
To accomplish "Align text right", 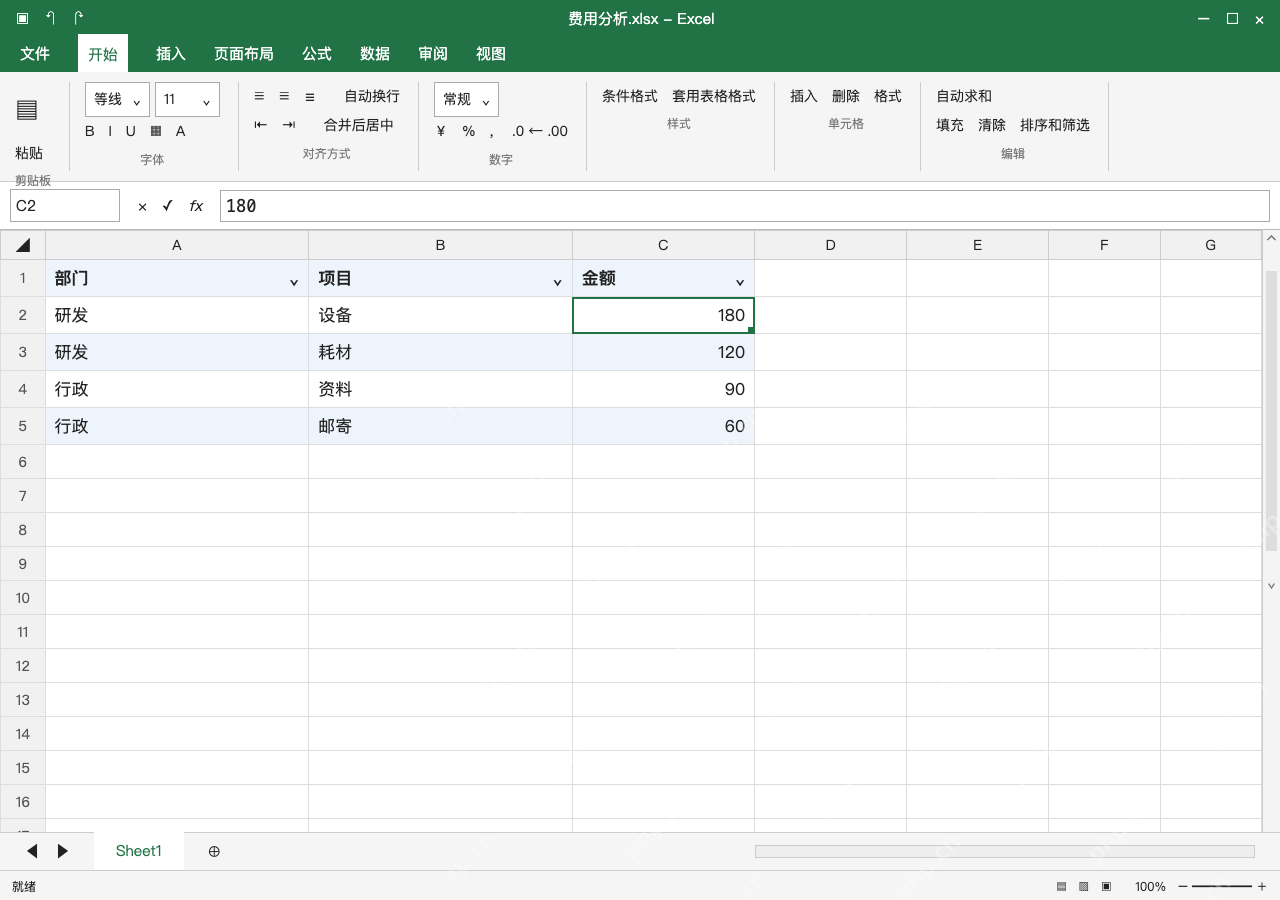I will tap(310, 96).
